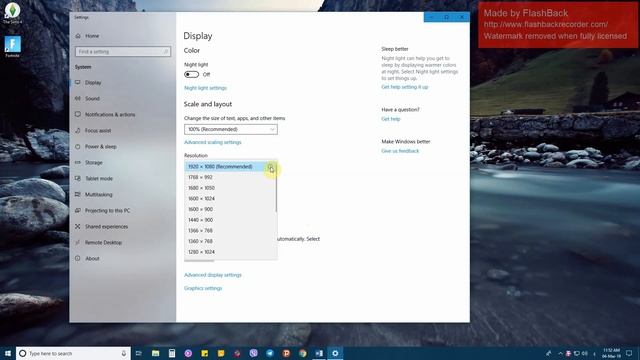
Task: Select 1920 × 1080 (Recommended) resolution
Action: point(230,167)
